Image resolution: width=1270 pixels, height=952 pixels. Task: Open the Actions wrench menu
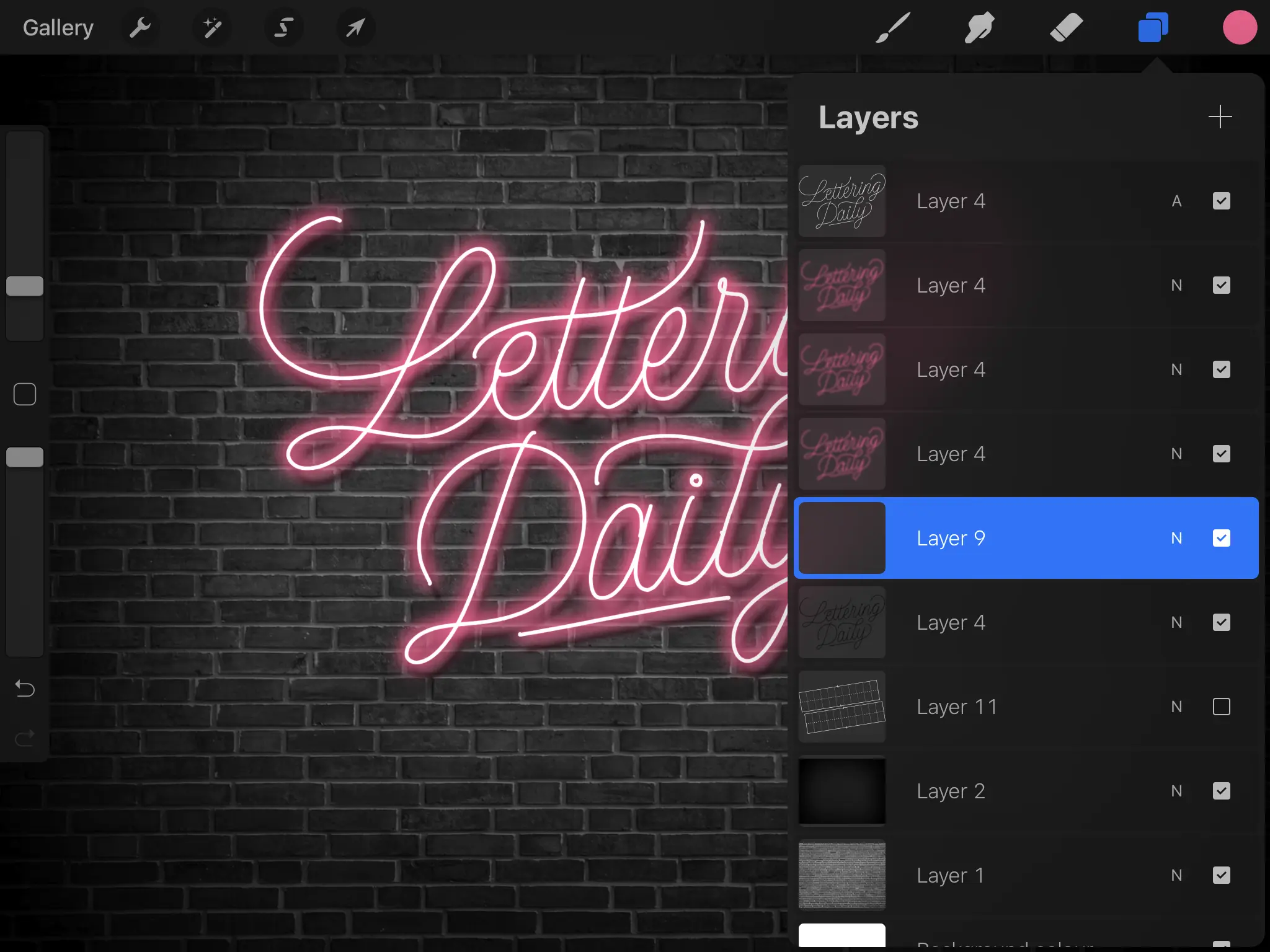(140, 27)
